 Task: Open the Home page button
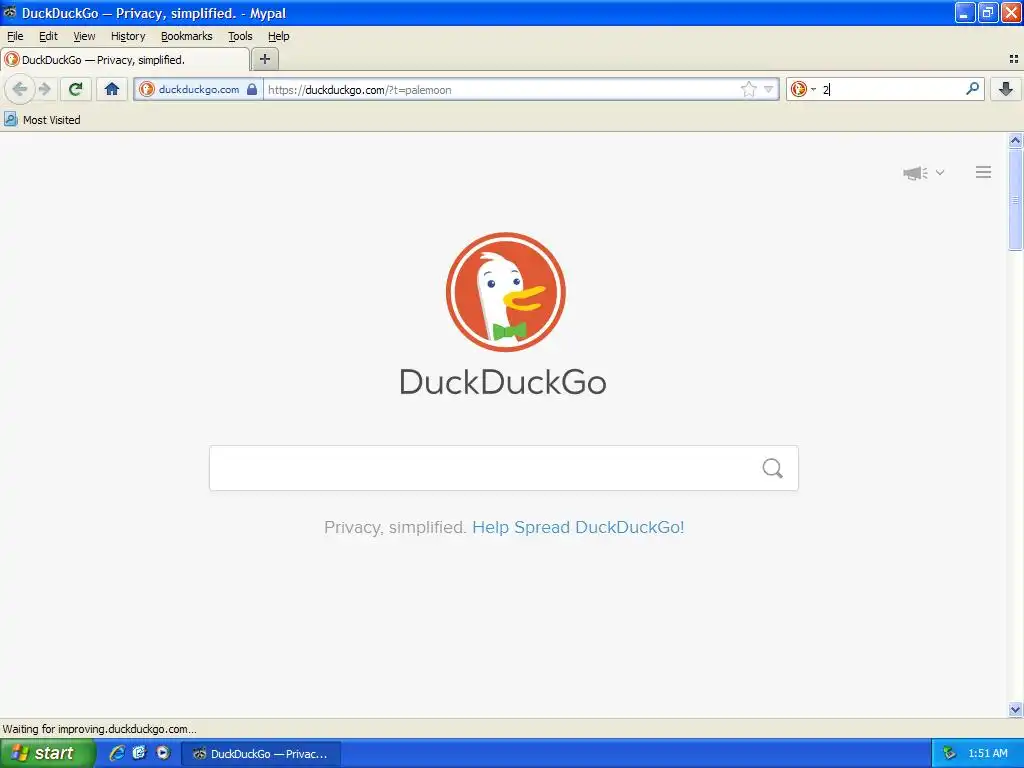[x=112, y=89]
